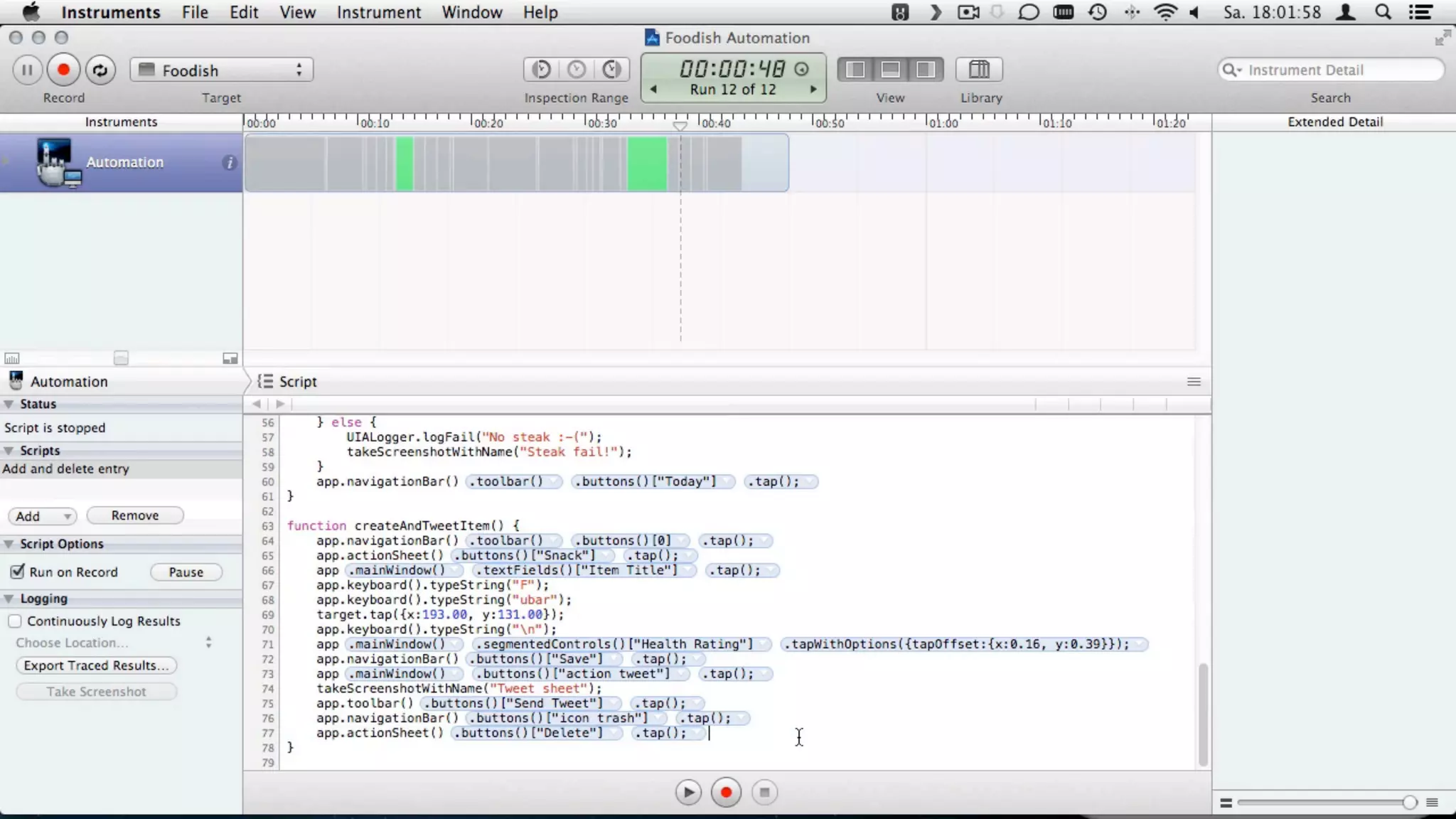This screenshot has width=1456, height=819.
Task: Show the right Extended Detail view pane
Action: 925,70
